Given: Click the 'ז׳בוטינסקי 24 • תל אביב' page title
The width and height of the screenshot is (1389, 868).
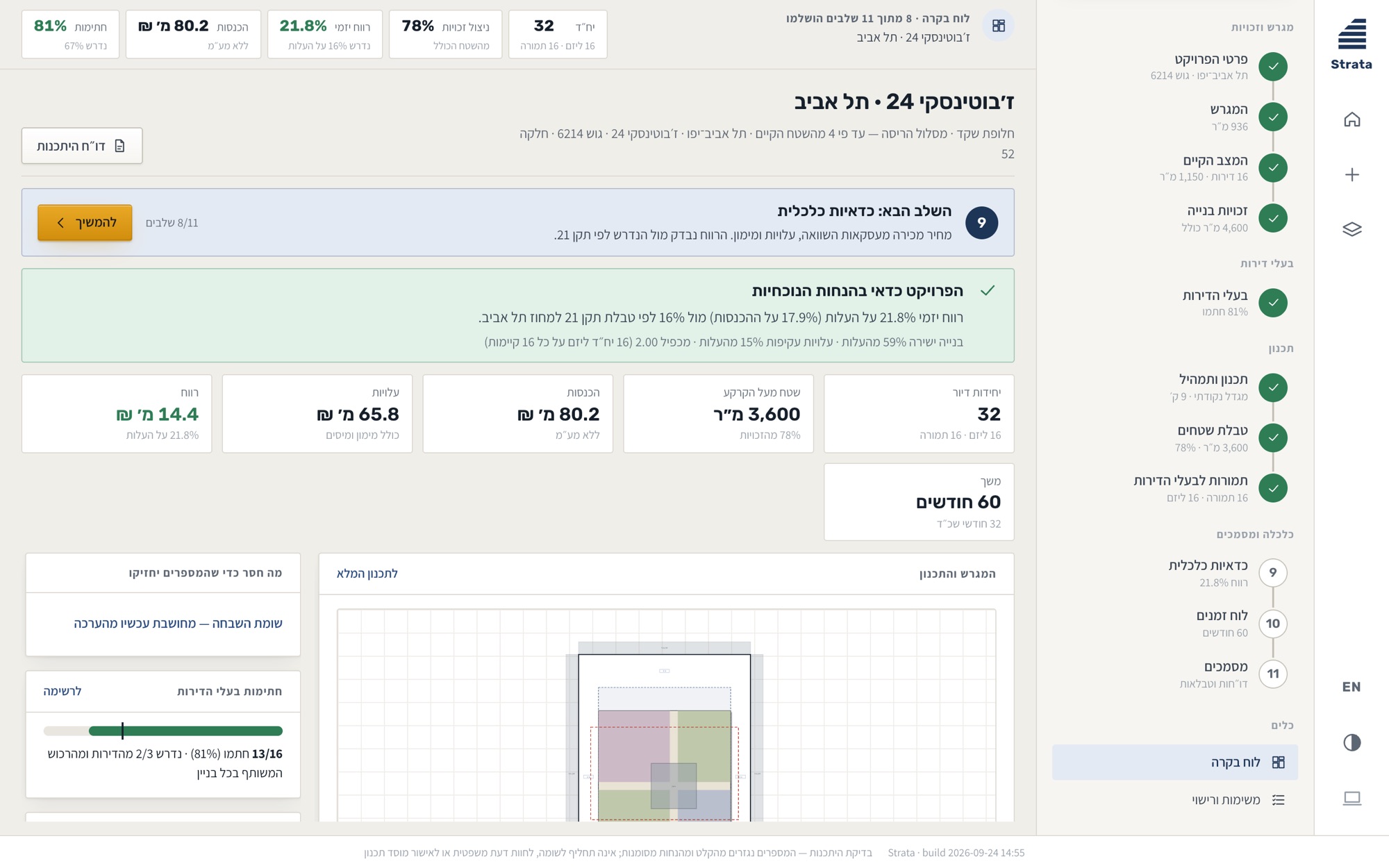Looking at the screenshot, I should pyautogui.click(x=904, y=101).
